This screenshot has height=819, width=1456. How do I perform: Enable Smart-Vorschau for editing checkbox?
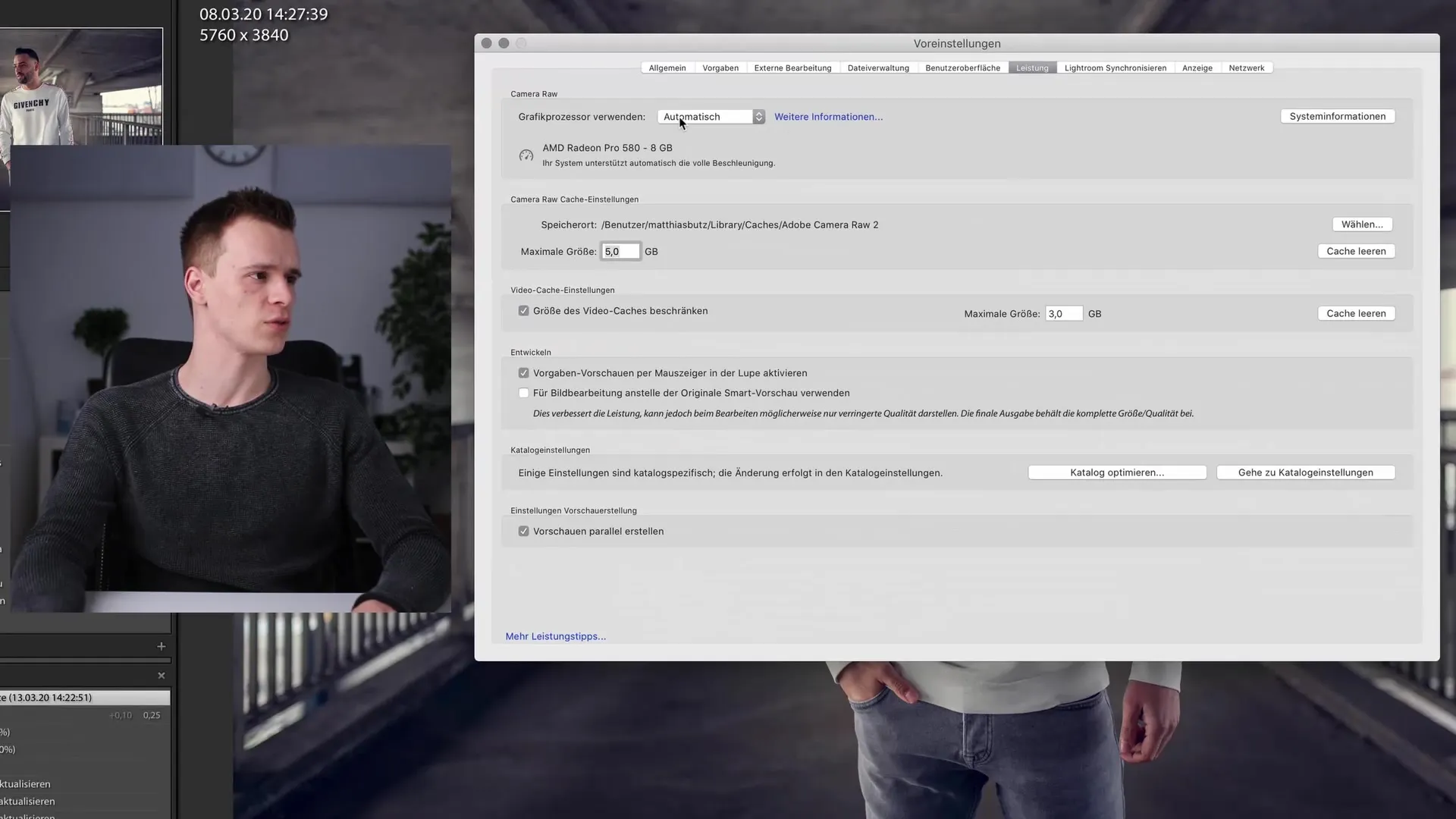[523, 393]
